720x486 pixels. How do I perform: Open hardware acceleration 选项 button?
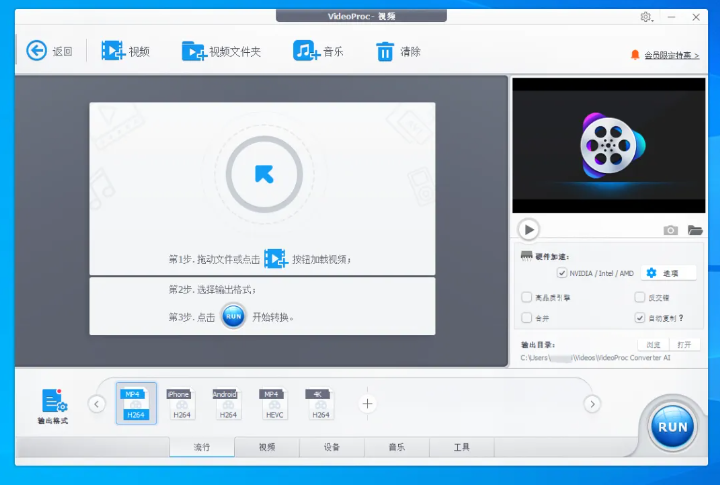point(668,273)
